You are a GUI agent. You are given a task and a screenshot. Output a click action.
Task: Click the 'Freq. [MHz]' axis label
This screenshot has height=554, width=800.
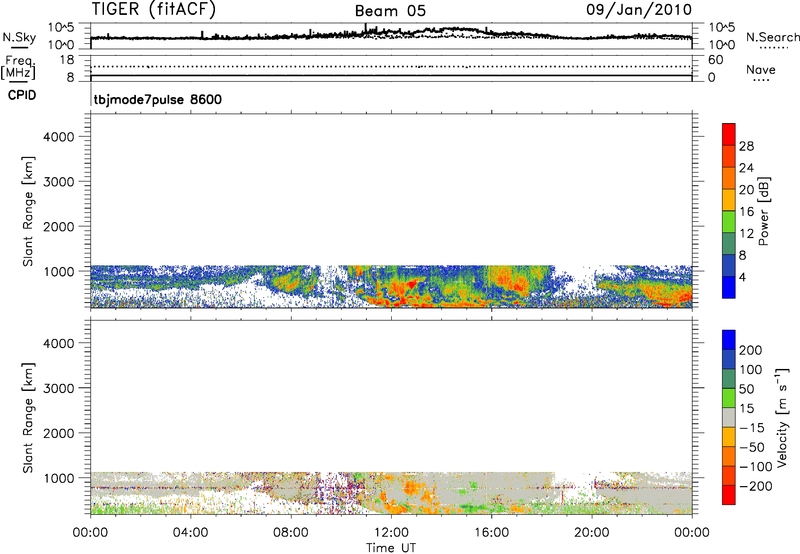pos(18,67)
